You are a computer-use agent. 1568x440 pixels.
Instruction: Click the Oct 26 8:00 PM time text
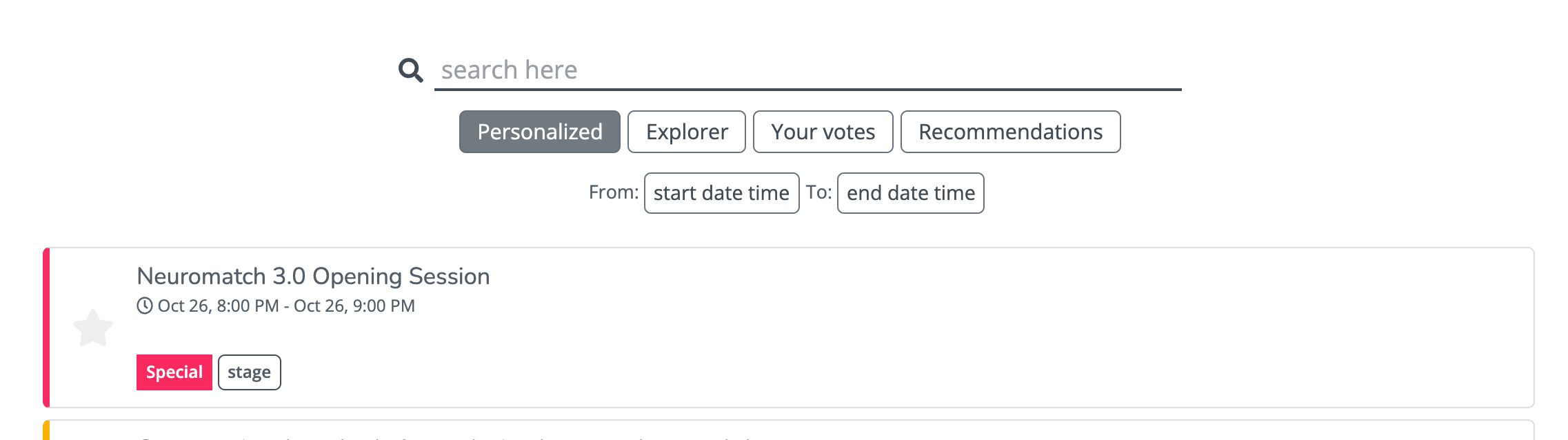(218, 306)
